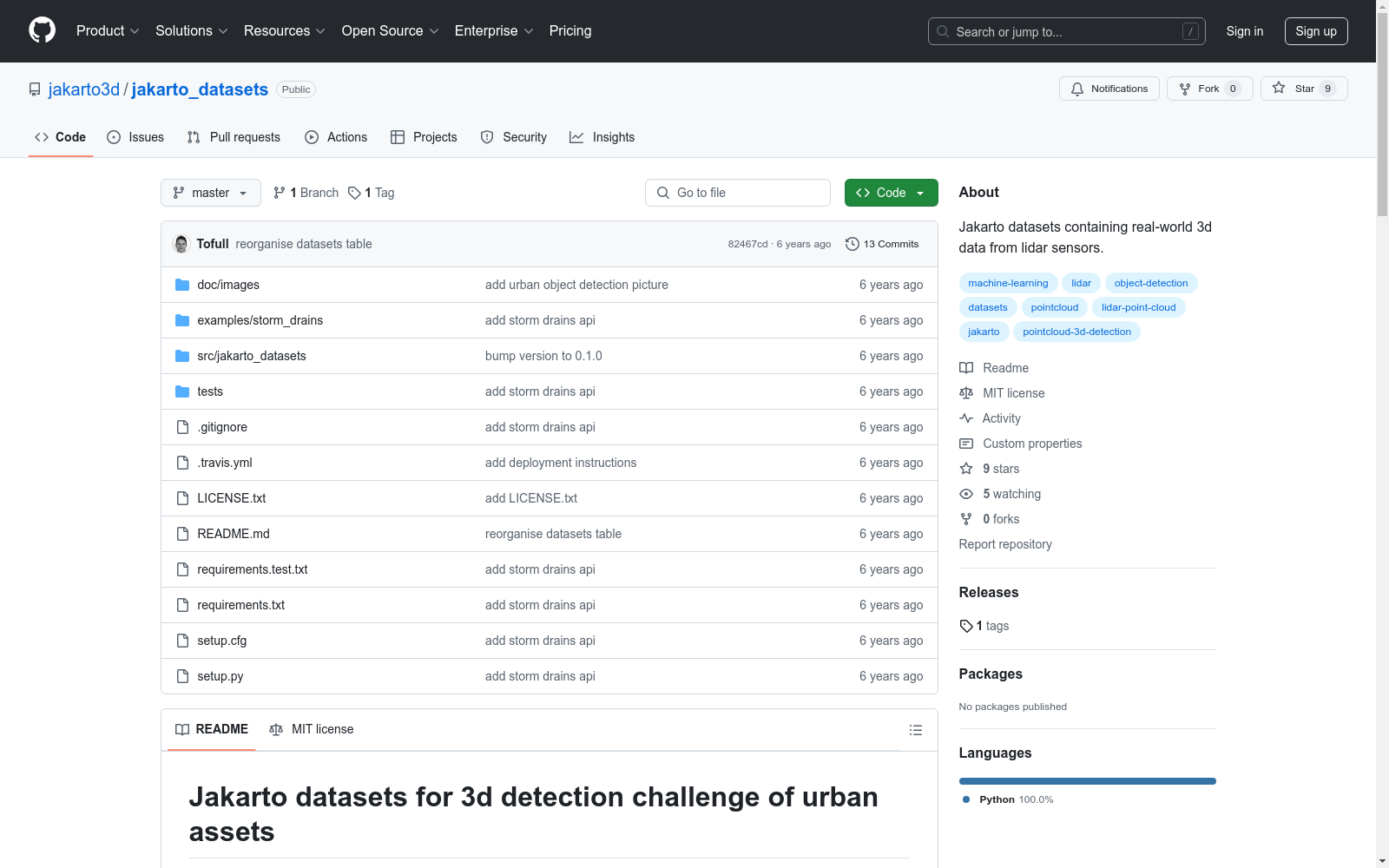Click the history clock icon by 13 Commits
This screenshot has height=868, width=1389.
click(x=852, y=244)
